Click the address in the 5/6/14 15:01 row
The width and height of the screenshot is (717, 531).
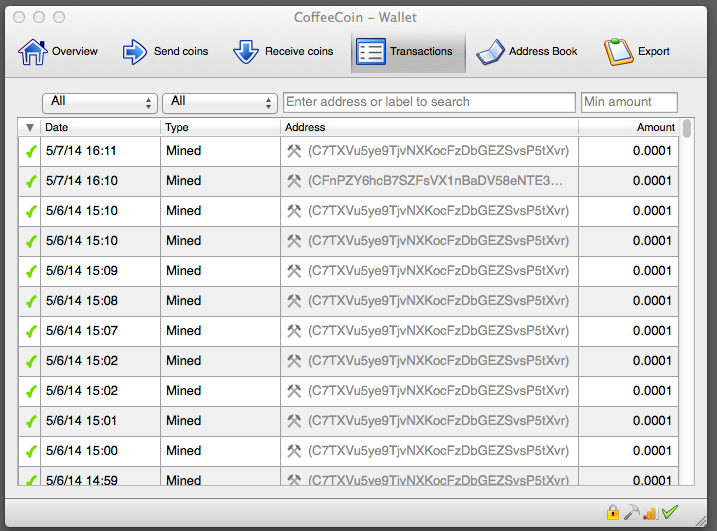tap(439, 421)
